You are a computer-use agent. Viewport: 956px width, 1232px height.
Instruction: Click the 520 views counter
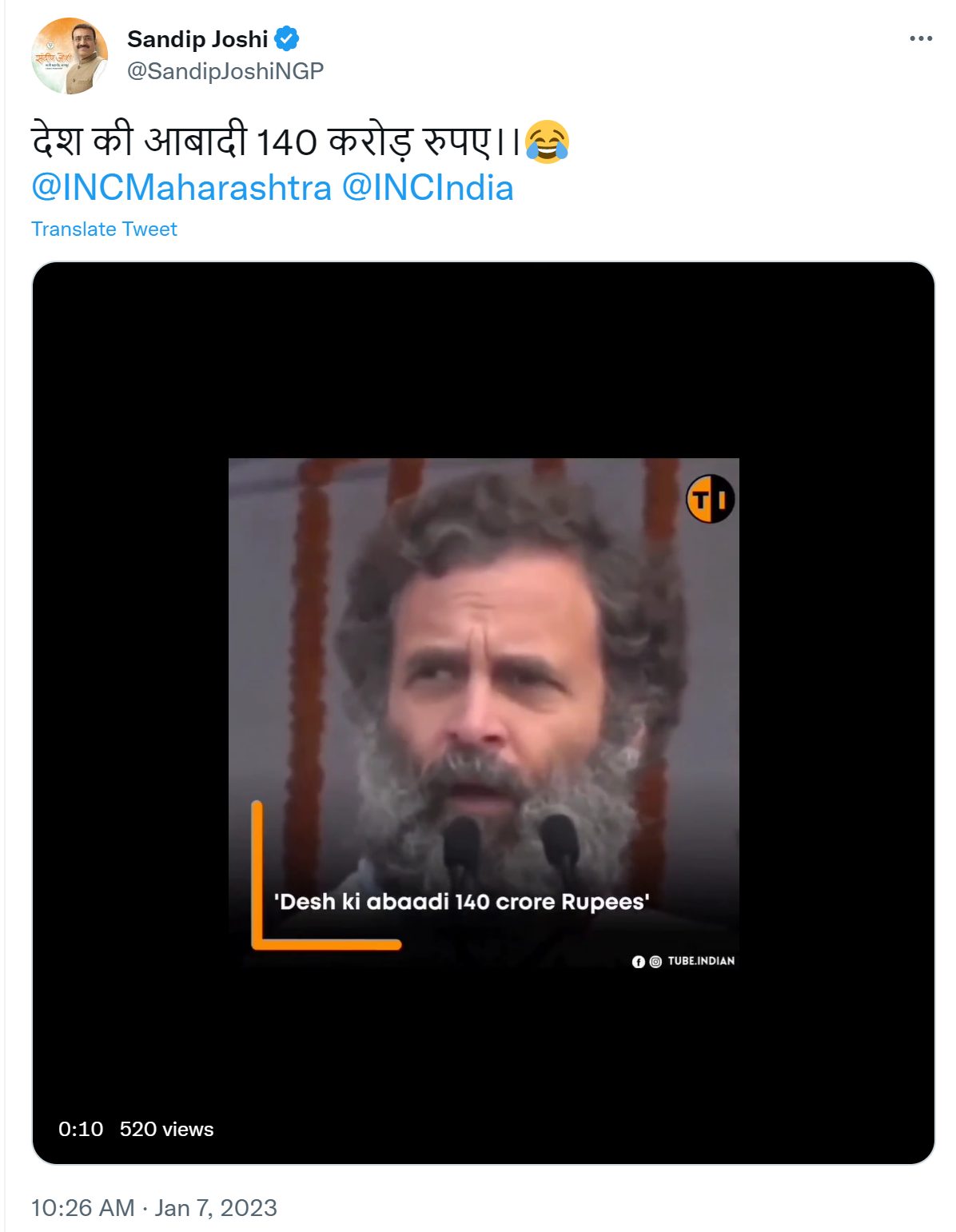click(167, 1129)
